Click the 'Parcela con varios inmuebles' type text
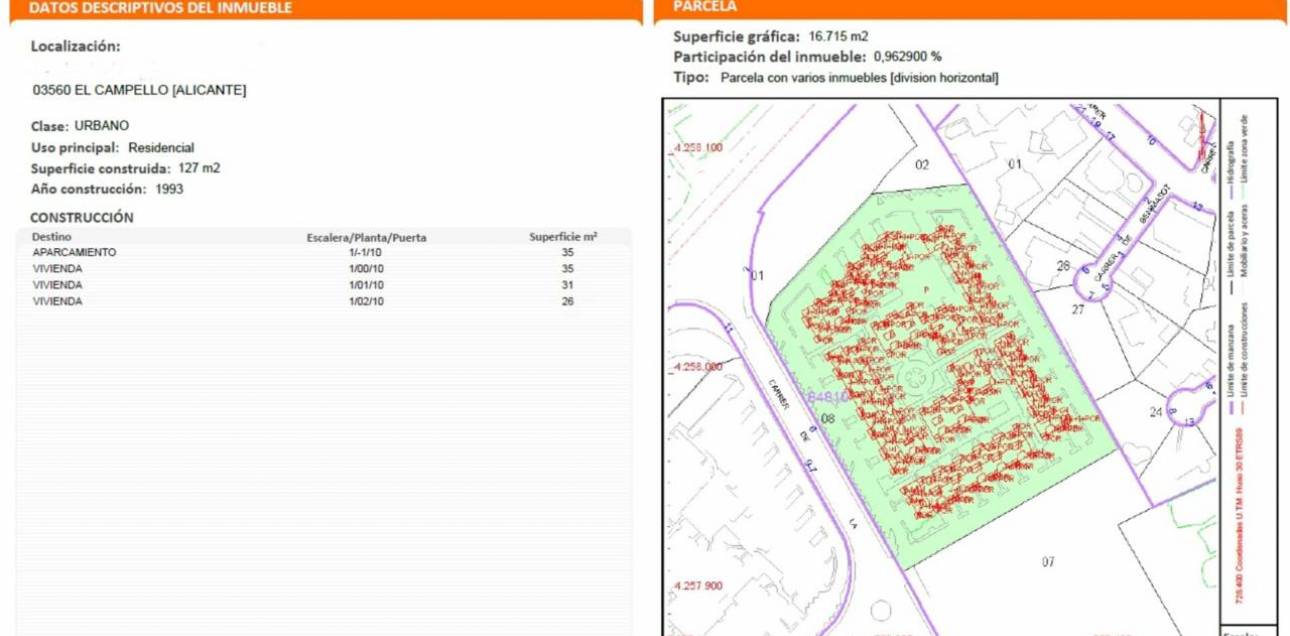This screenshot has width=1290, height=636. 859,78
